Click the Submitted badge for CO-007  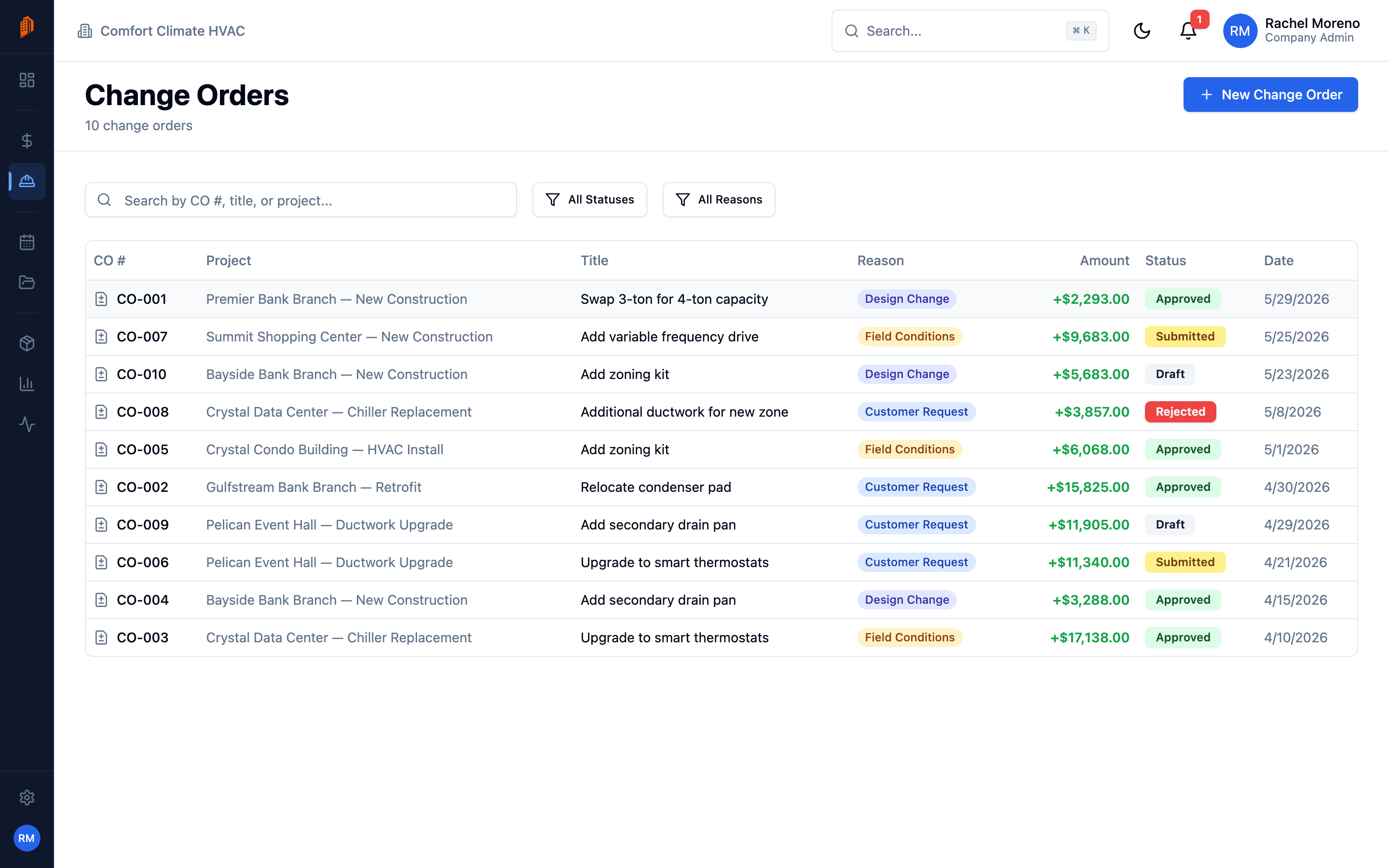click(x=1185, y=337)
